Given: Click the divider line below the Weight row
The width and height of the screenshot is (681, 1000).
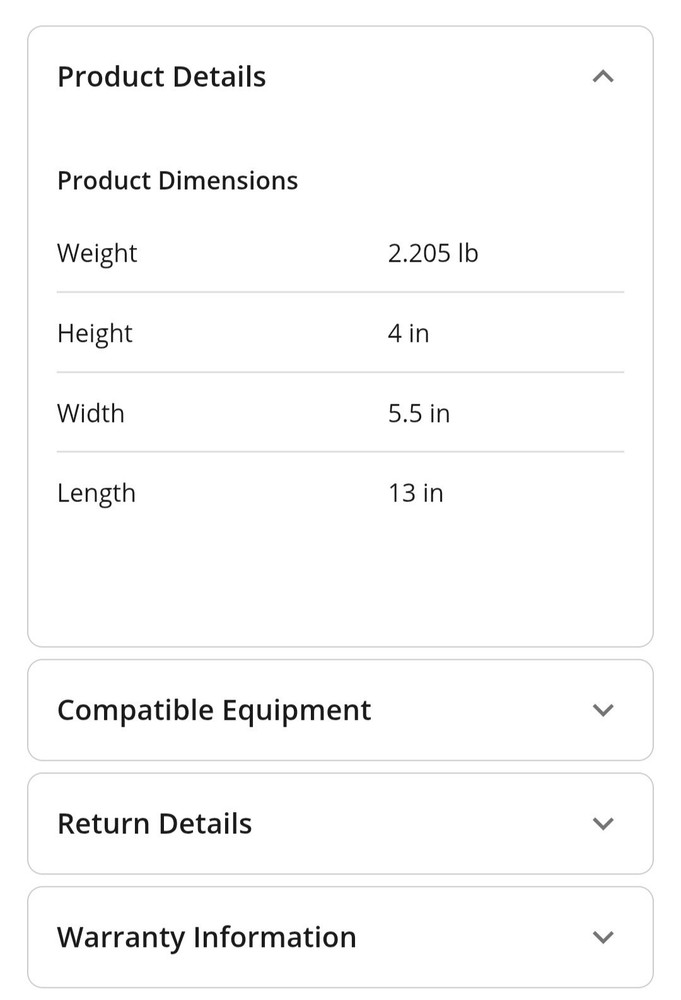Looking at the screenshot, I should click(340, 292).
